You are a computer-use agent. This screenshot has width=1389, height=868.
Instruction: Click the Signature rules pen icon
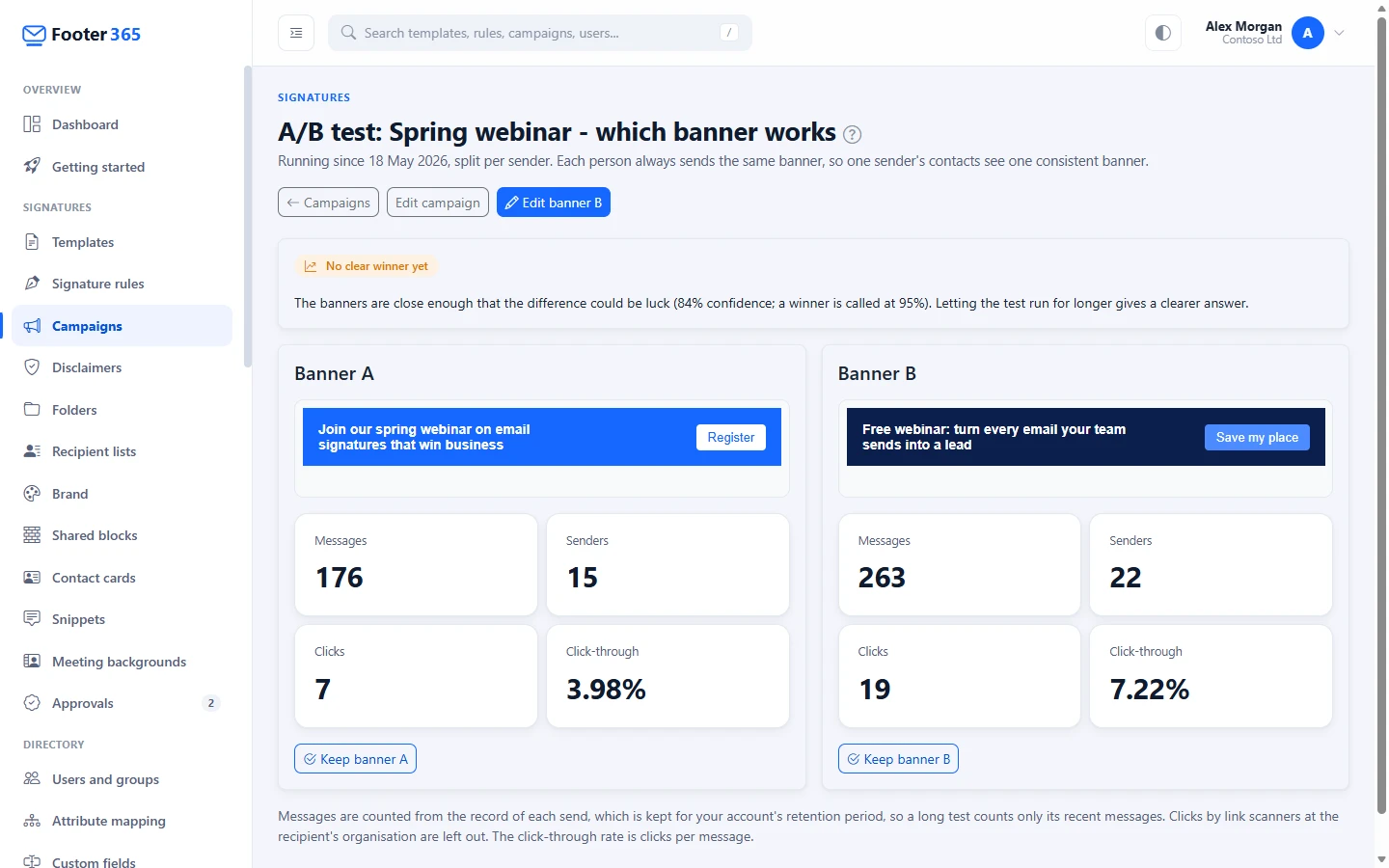click(32, 284)
